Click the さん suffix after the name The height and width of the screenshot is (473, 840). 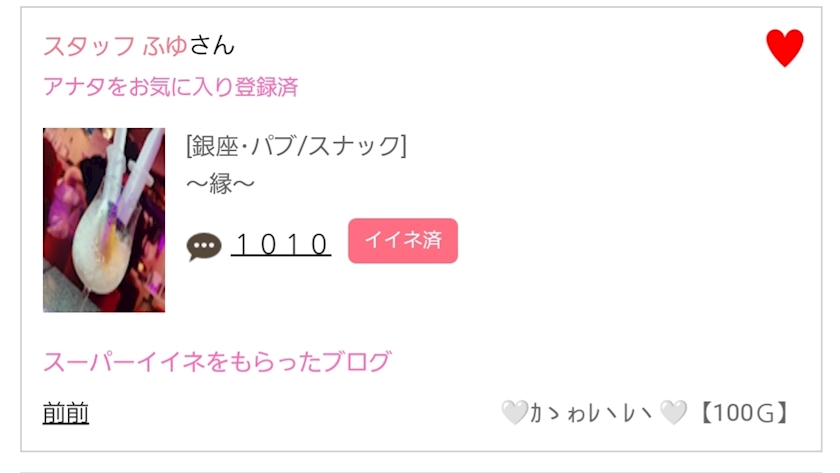click(212, 46)
